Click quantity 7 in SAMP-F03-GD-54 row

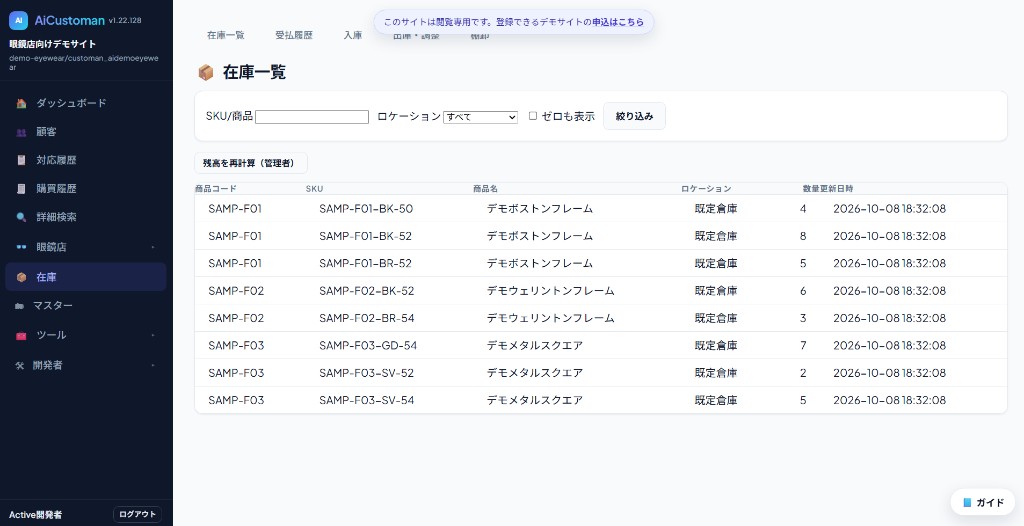click(x=803, y=346)
